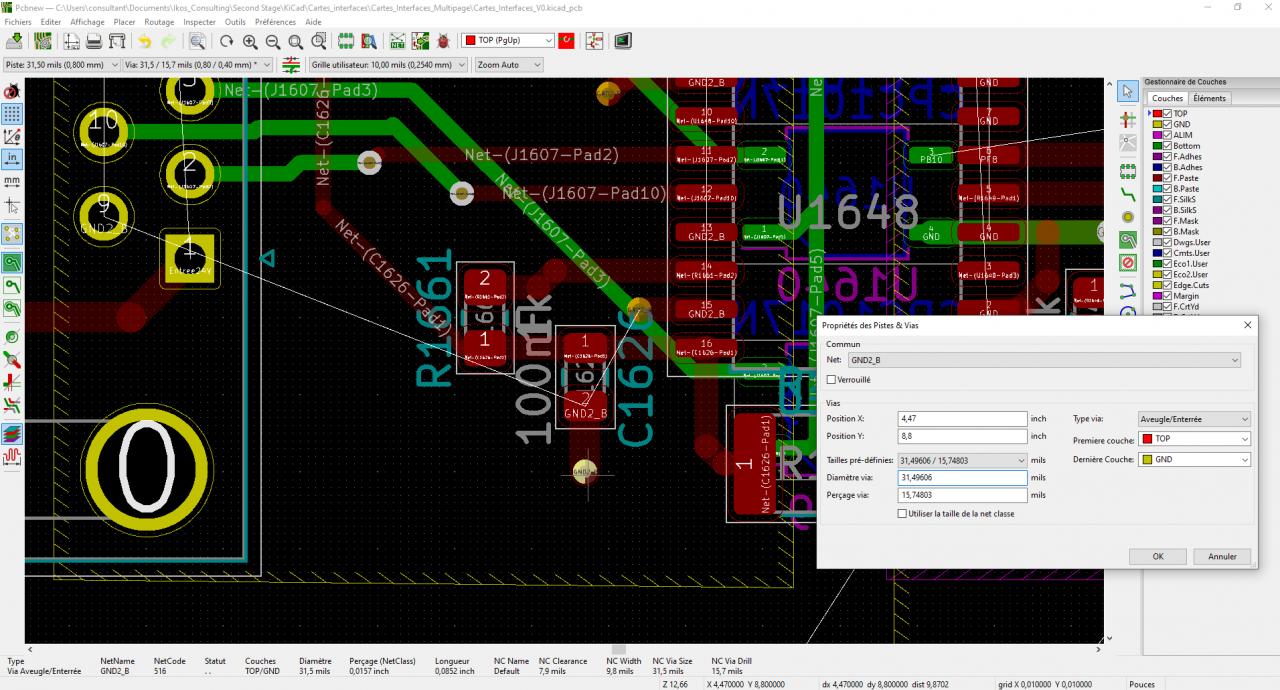Toggle TOP layer visibility checkbox
1280x690 pixels.
point(1168,114)
